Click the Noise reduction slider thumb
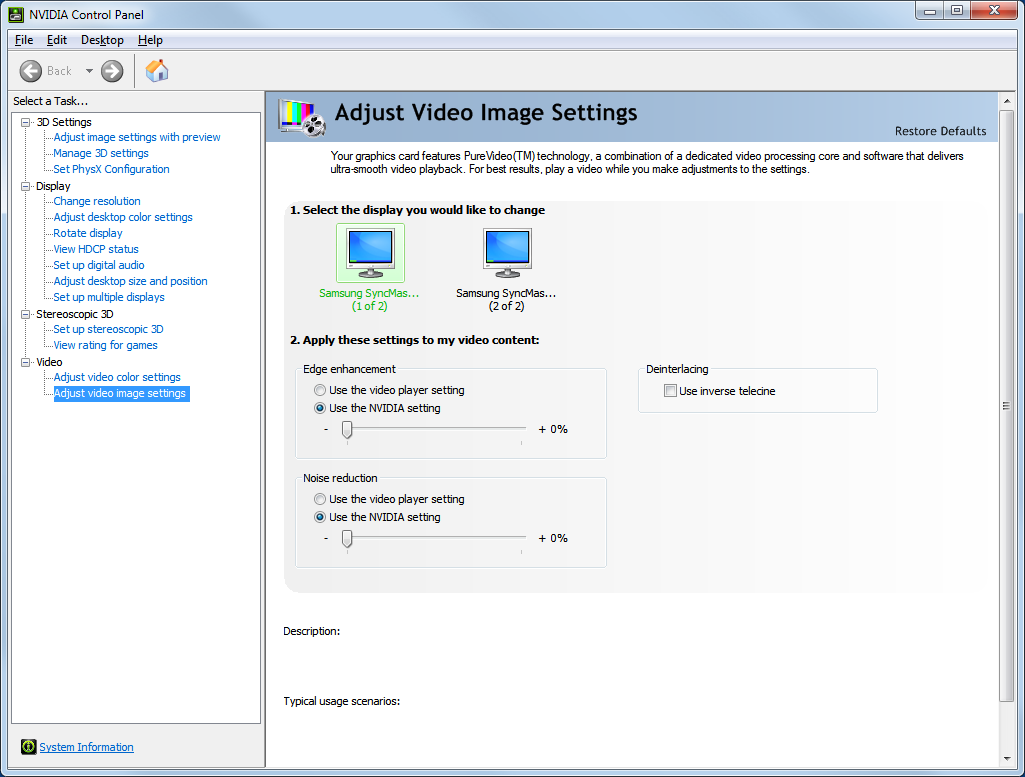The height and width of the screenshot is (777, 1025). tap(347, 538)
